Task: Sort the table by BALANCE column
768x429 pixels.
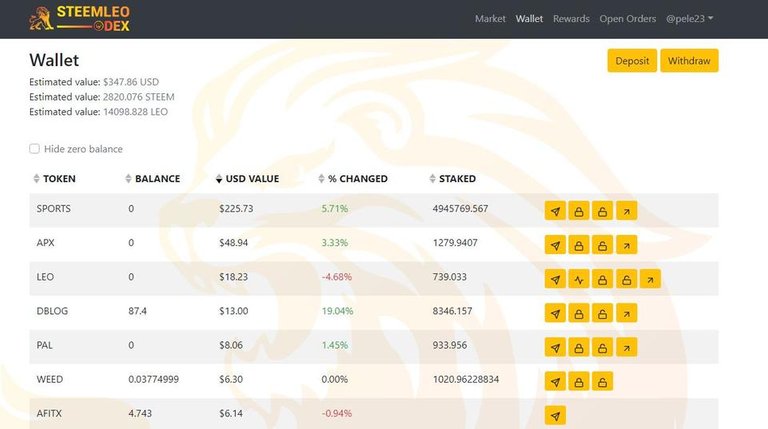Action: 153,179
